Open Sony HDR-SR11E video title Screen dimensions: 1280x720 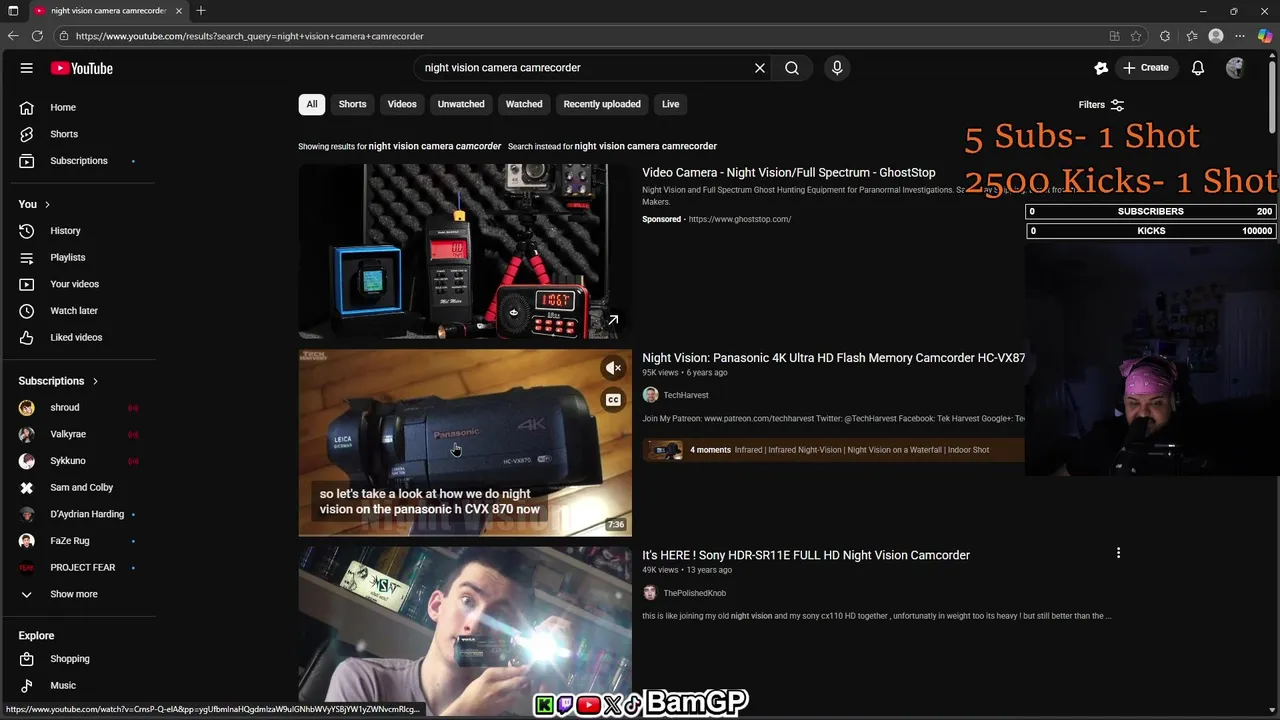coord(806,555)
